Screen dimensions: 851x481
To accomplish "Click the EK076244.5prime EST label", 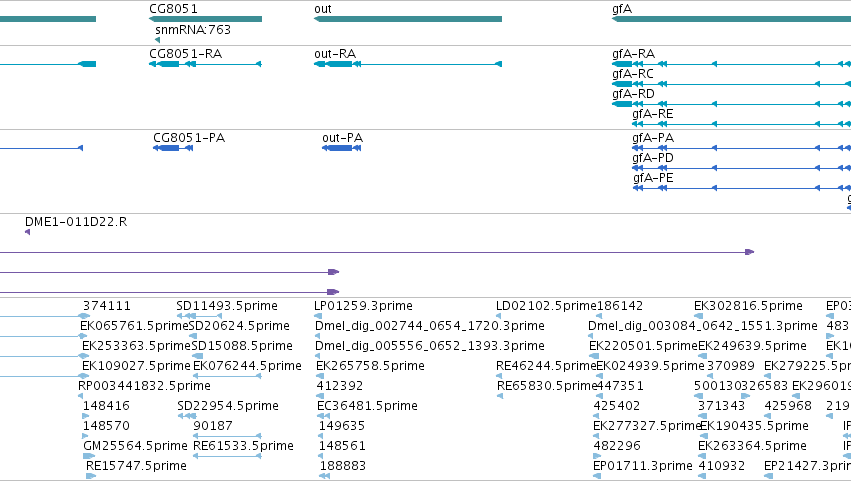I will [247, 366].
